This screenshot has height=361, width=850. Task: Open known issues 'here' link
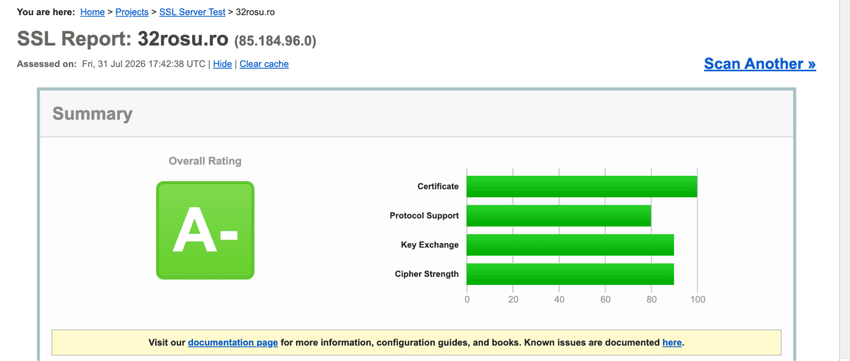(672, 343)
